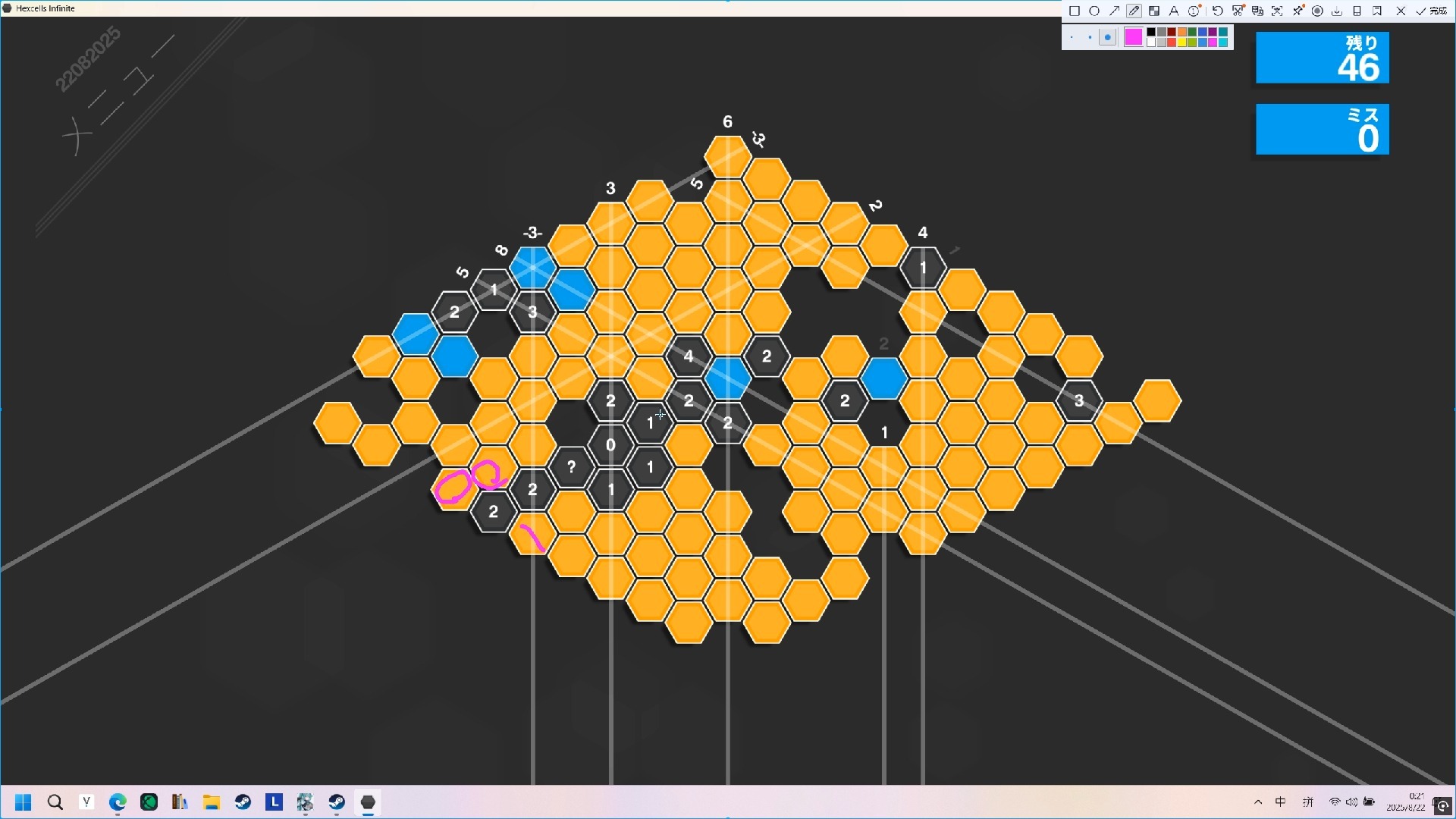
Task: Click the hex cell showing 0
Action: coord(610,445)
